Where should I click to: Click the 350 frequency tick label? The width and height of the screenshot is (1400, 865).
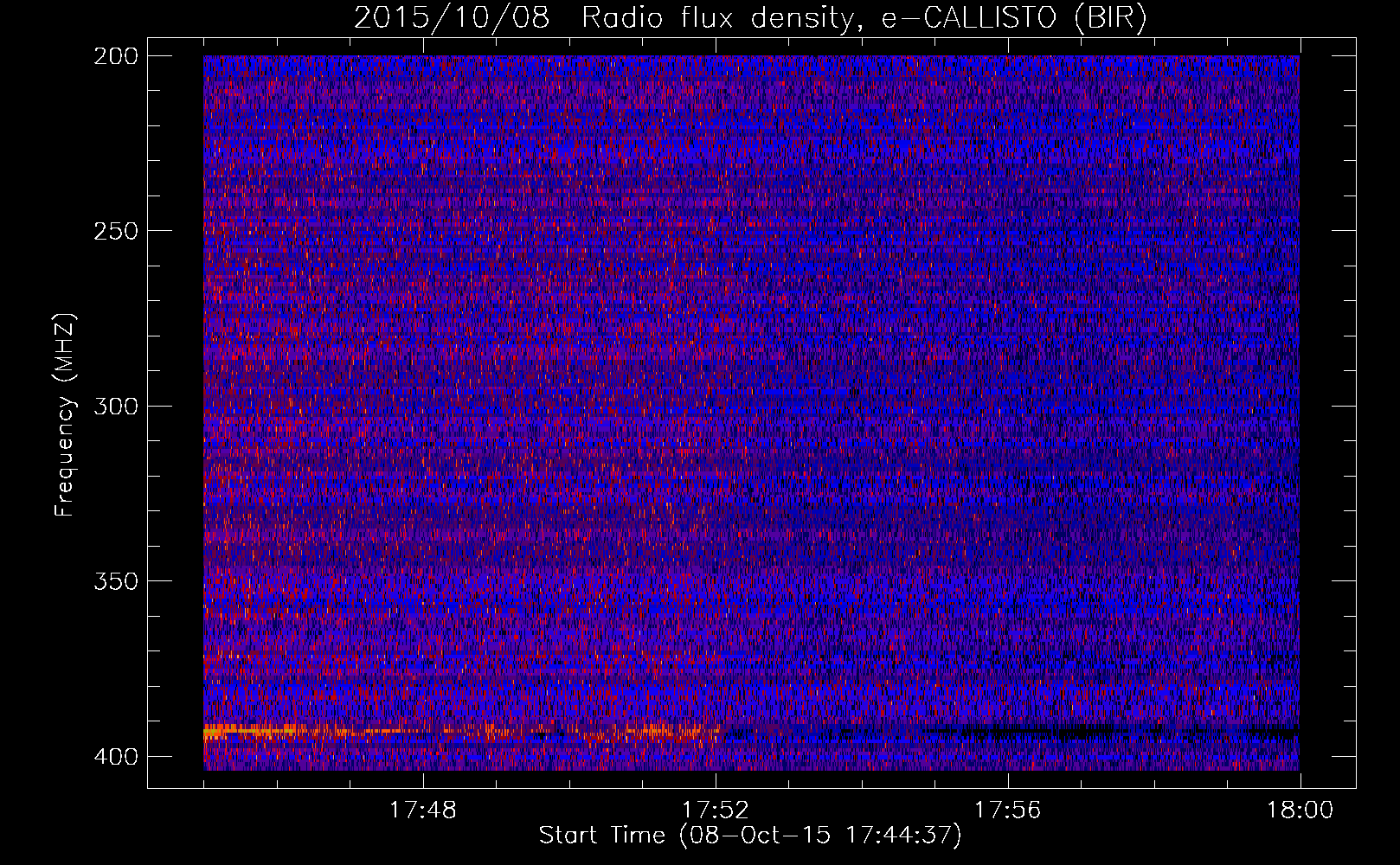[115, 580]
